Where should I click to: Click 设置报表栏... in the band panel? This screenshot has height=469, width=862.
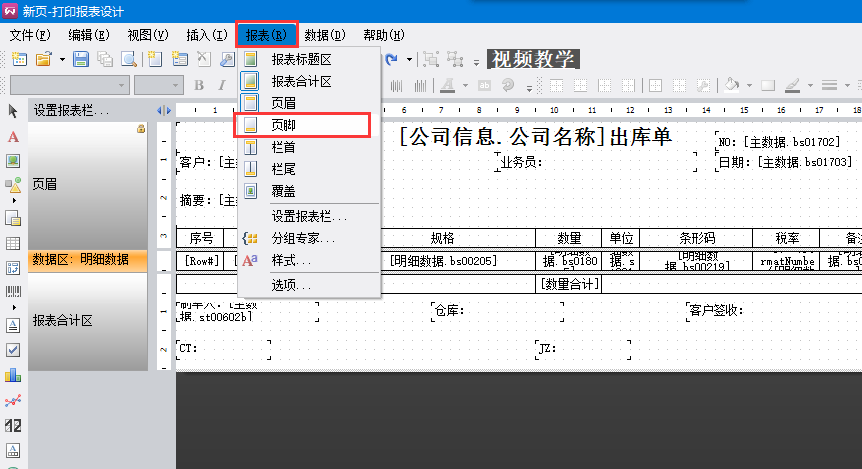[71, 110]
